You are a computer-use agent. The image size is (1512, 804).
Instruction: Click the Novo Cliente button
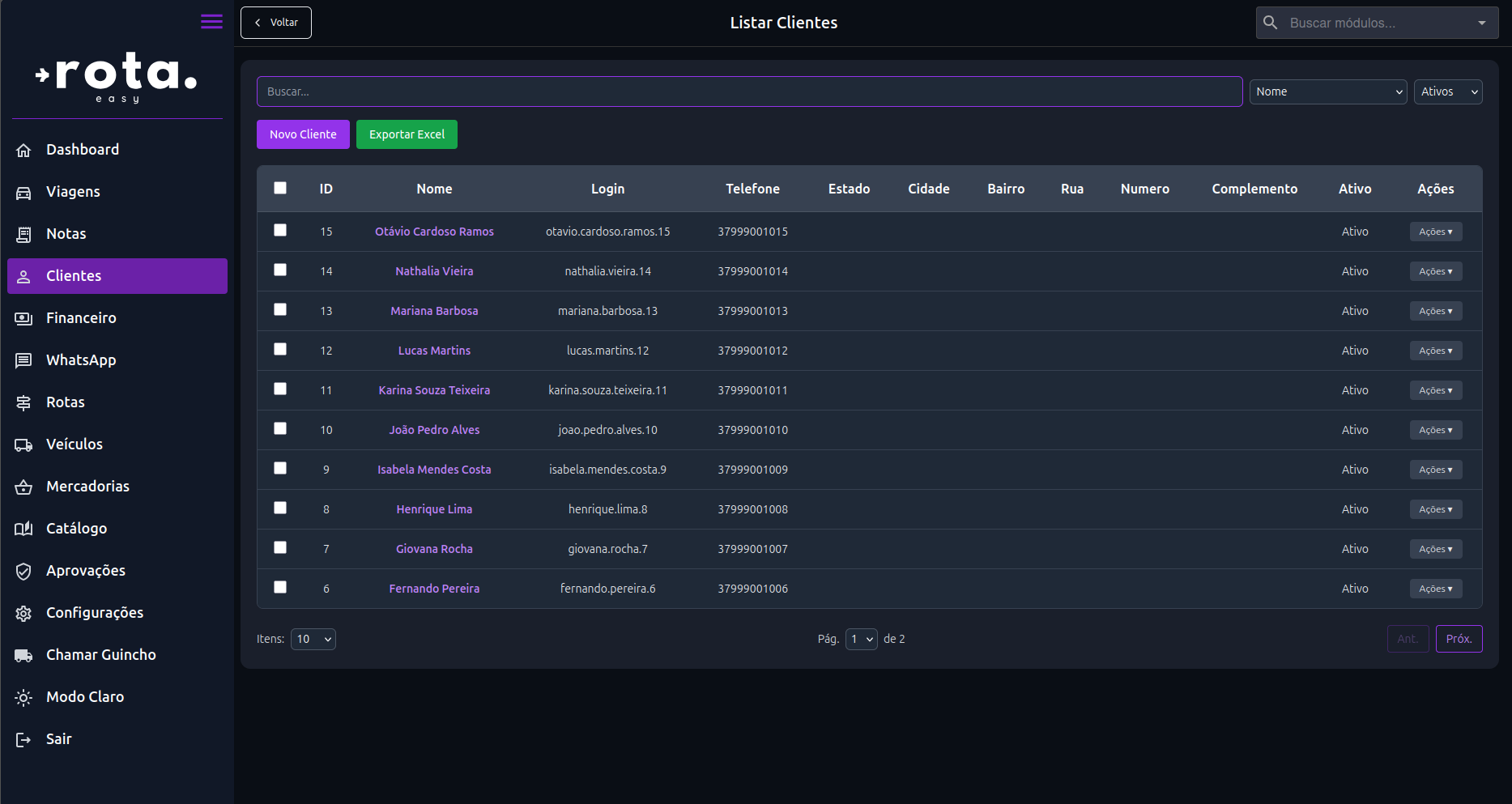click(303, 134)
